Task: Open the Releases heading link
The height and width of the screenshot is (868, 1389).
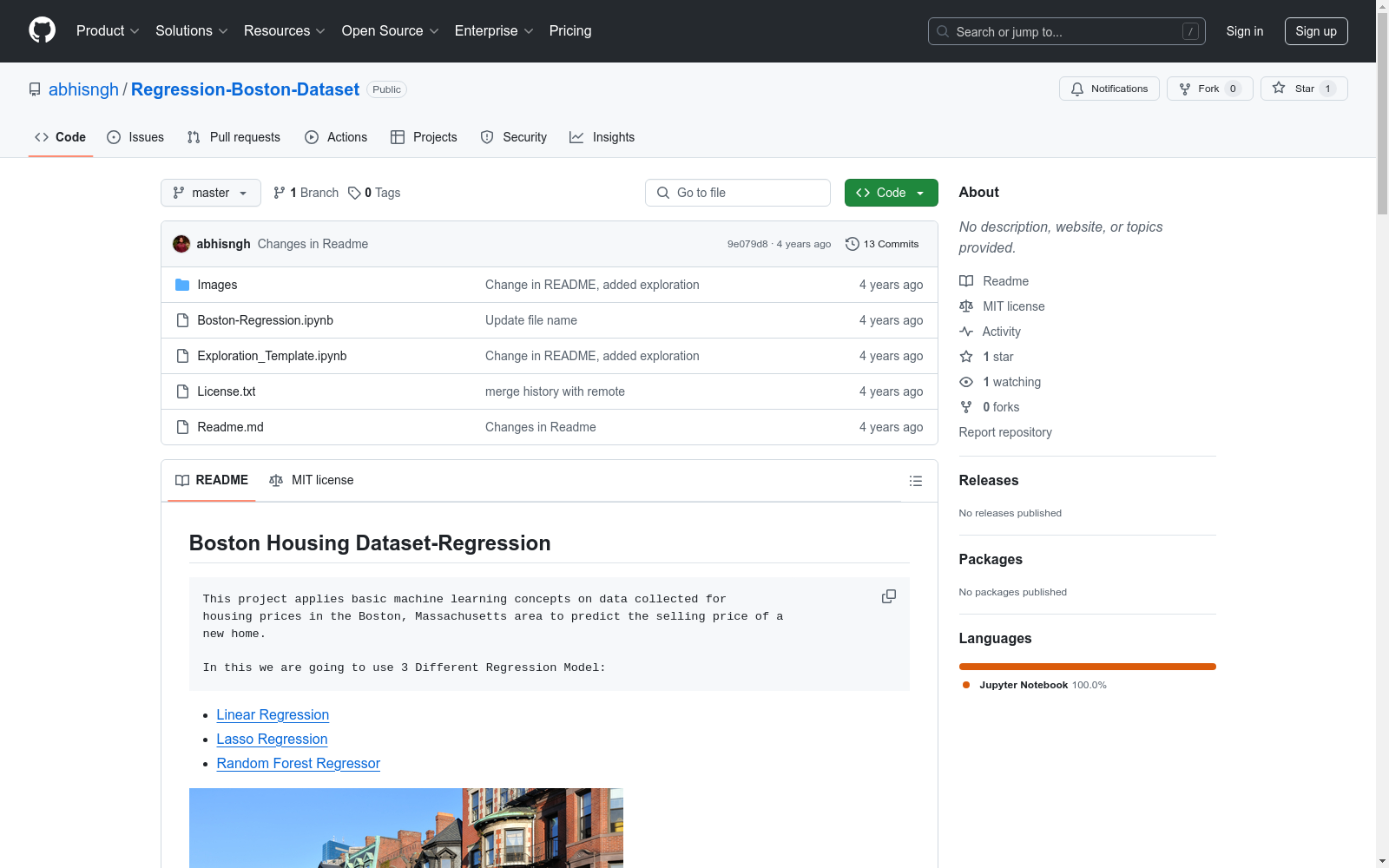Action: tap(989, 480)
